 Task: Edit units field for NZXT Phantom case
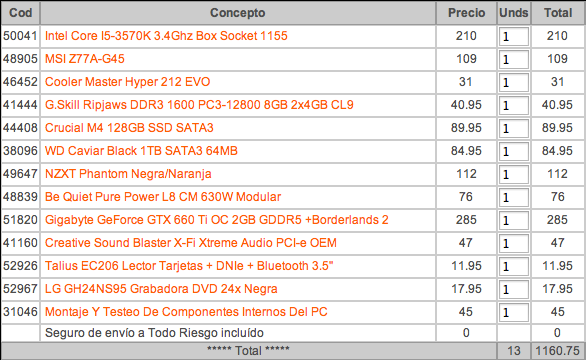514,175
